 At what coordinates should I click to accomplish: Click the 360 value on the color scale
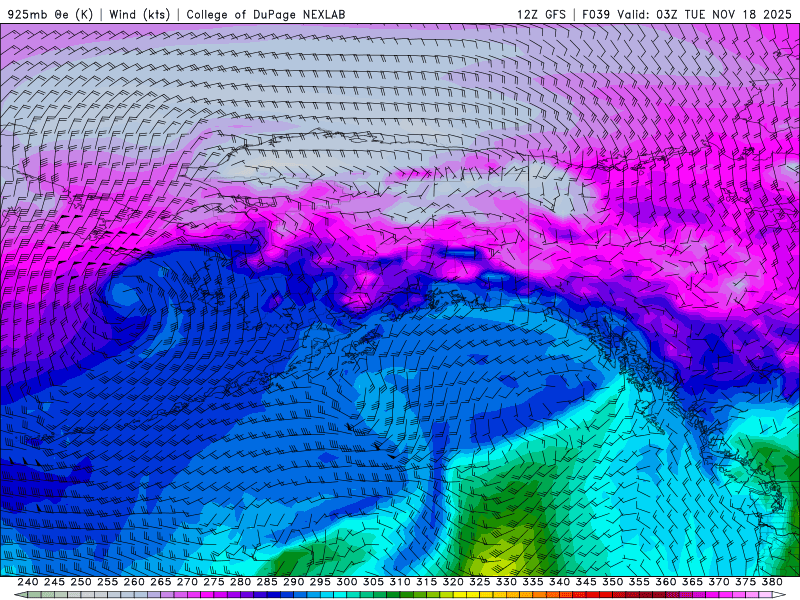[x=666, y=582]
